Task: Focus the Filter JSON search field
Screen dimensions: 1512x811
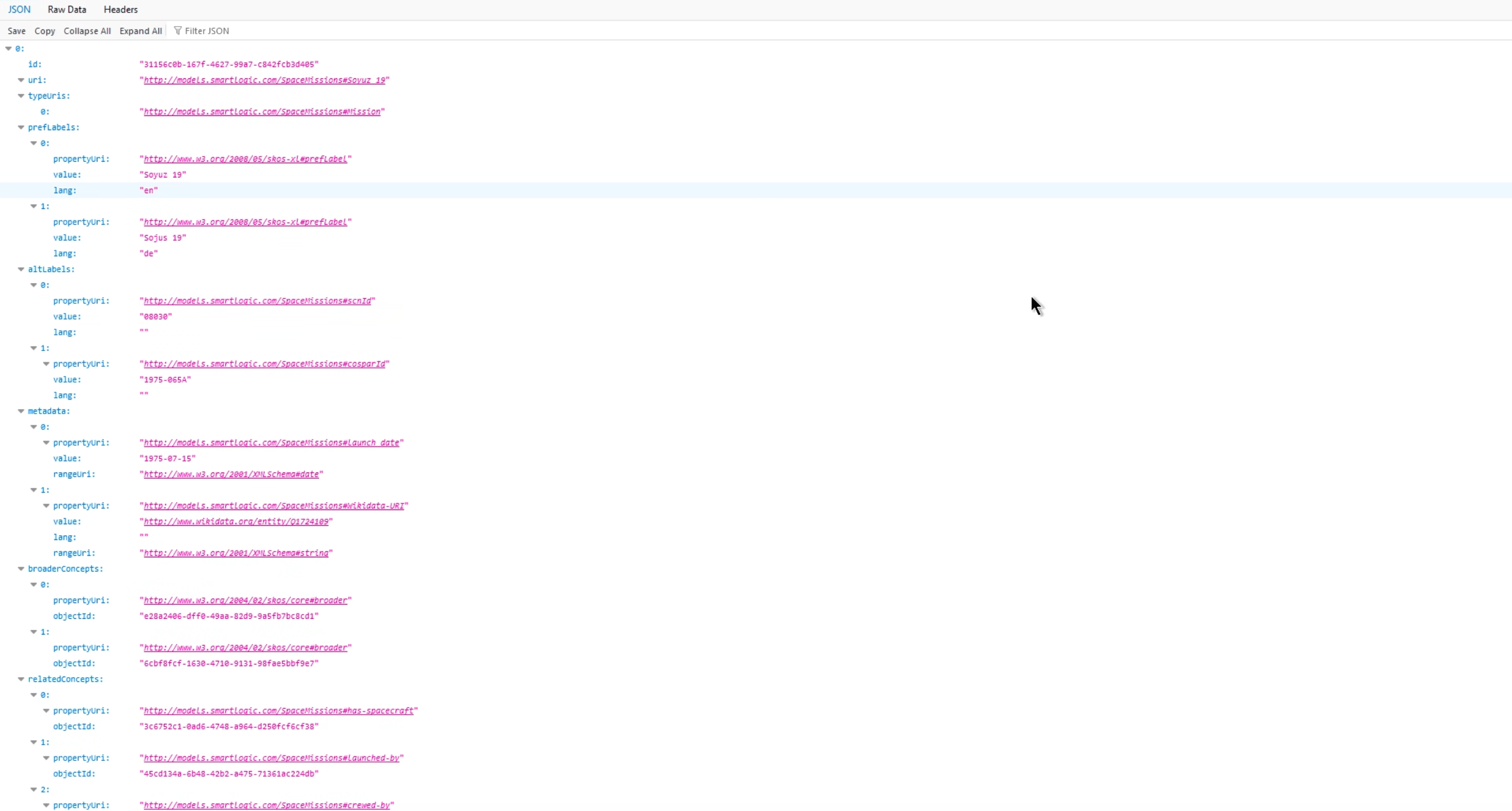Action: pyautogui.click(x=207, y=31)
